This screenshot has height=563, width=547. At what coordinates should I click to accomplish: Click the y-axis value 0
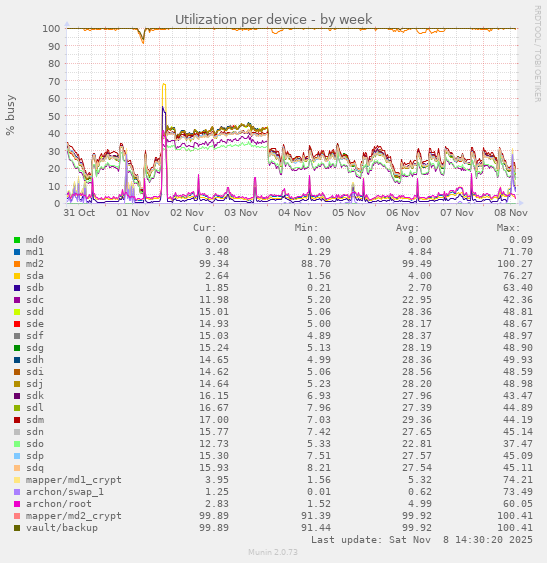tap(57, 204)
